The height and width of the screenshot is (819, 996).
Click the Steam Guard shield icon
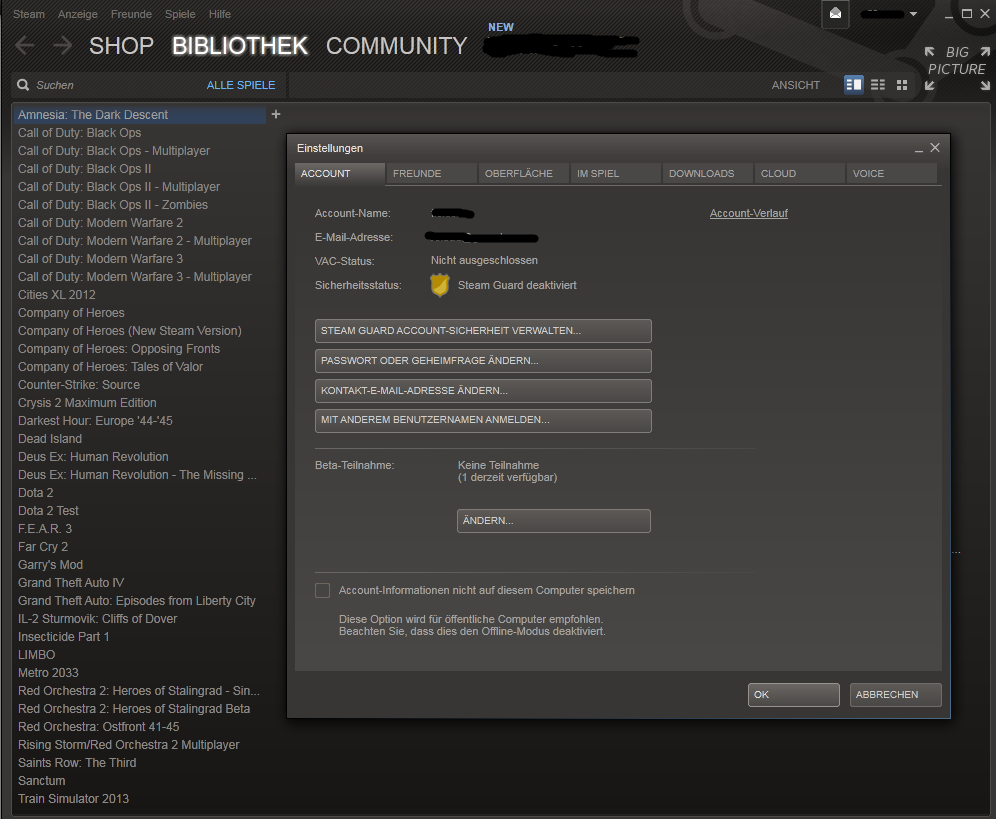pyautogui.click(x=440, y=285)
